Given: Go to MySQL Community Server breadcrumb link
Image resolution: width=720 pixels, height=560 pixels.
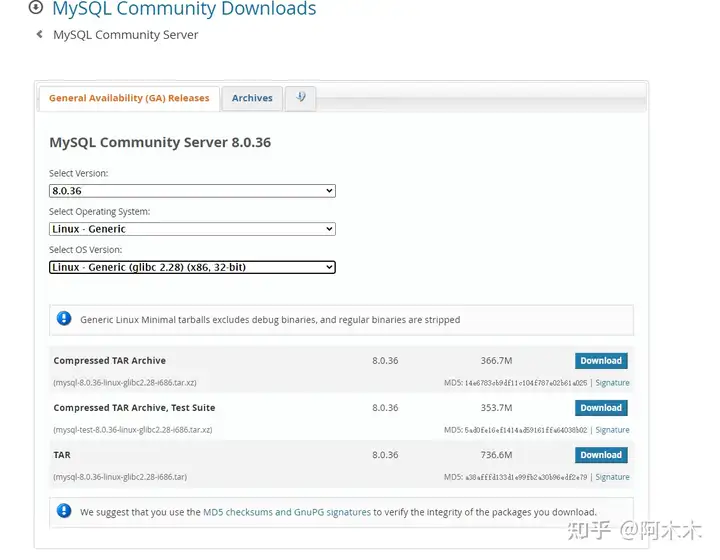Looking at the screenshot, I should tap(125, 35).
